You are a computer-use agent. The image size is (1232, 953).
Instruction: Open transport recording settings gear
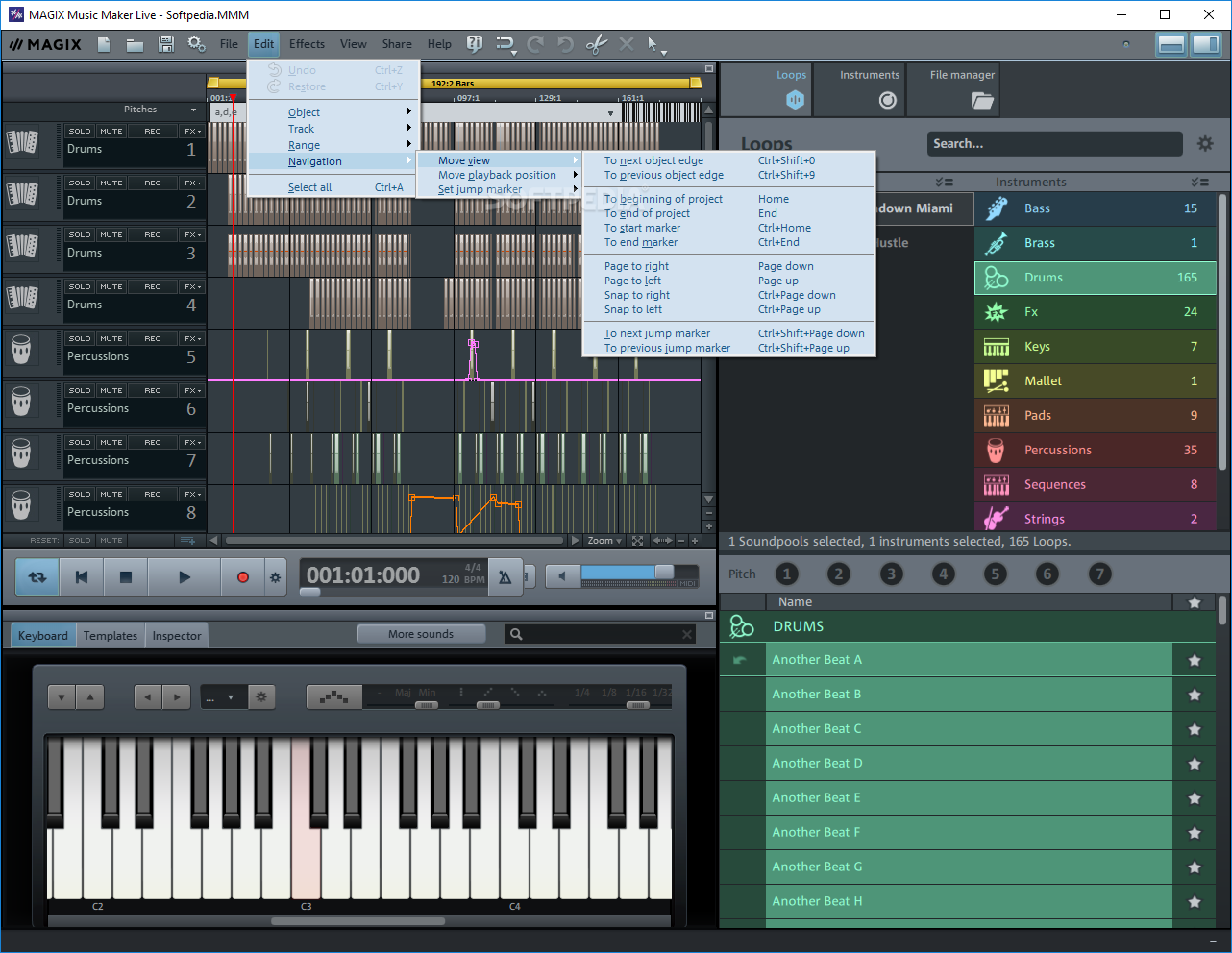tap(275, 577)
